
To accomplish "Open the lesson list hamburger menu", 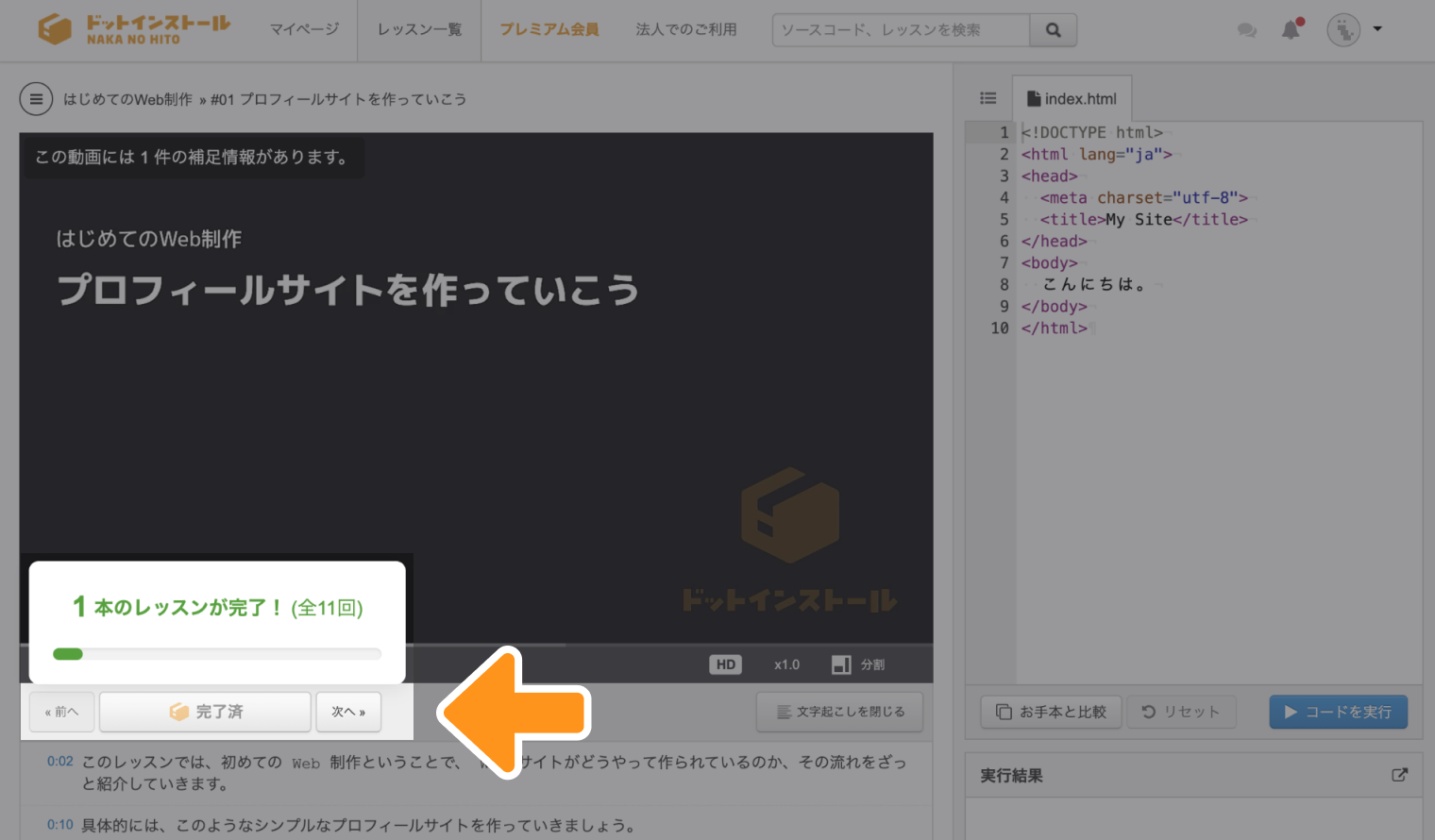I will tap(36, 99).
